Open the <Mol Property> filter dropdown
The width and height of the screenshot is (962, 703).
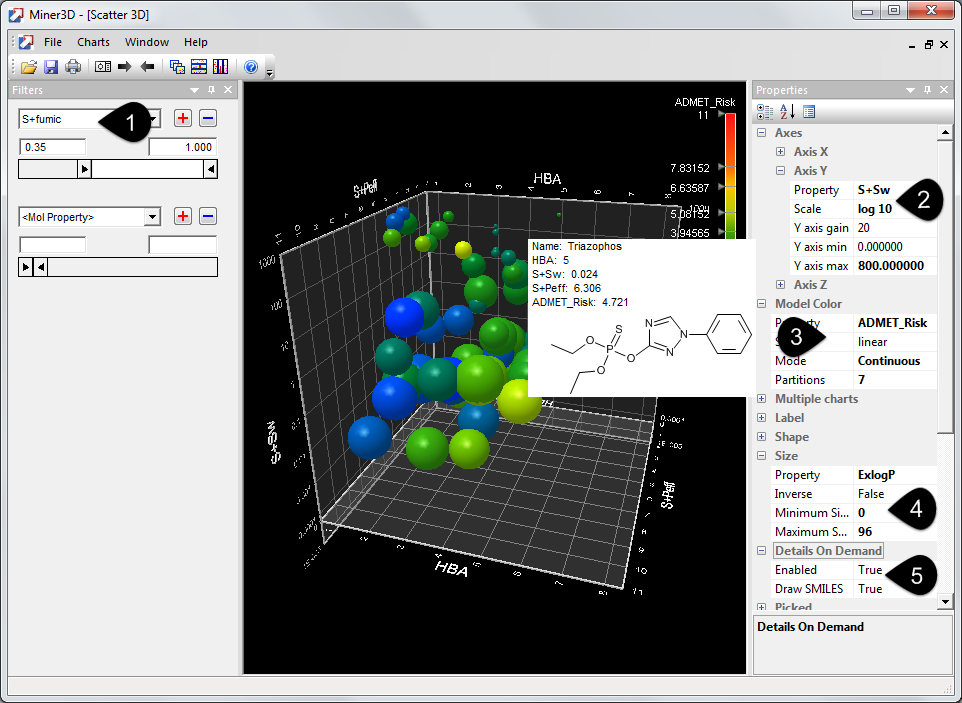pyautogui.click(x=152, y=217)
